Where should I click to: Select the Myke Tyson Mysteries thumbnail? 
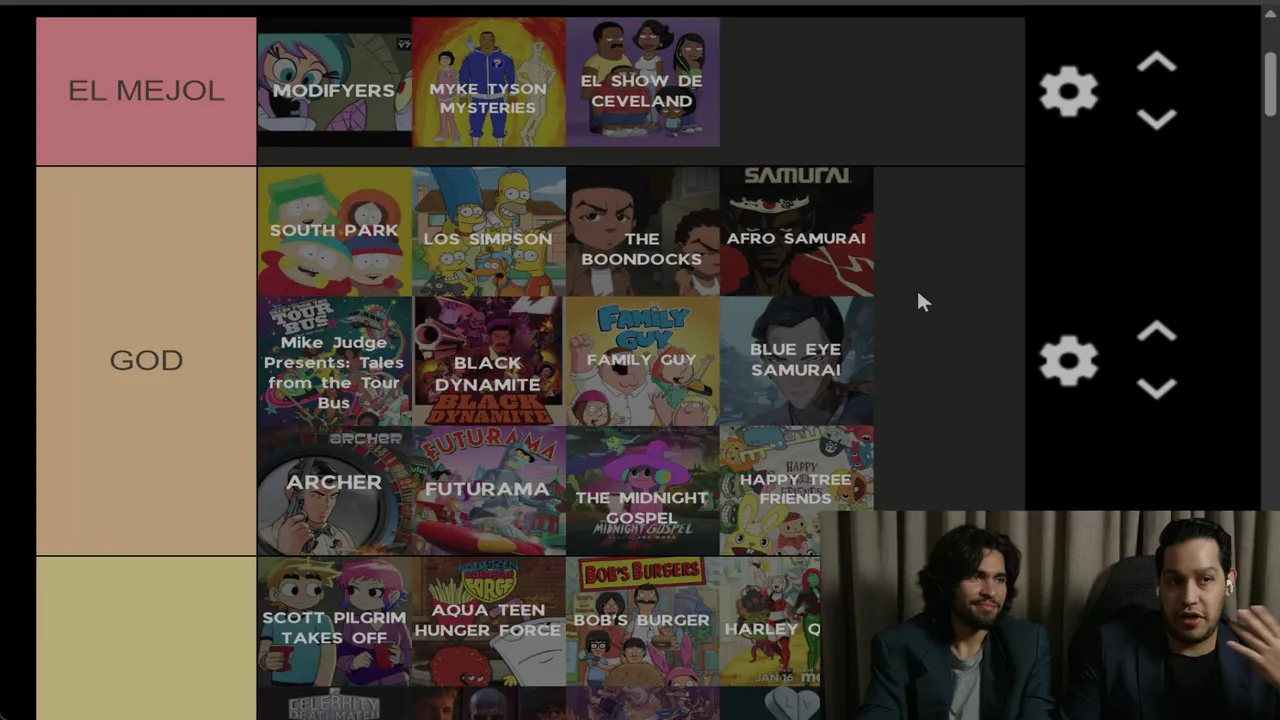[488, 82]
